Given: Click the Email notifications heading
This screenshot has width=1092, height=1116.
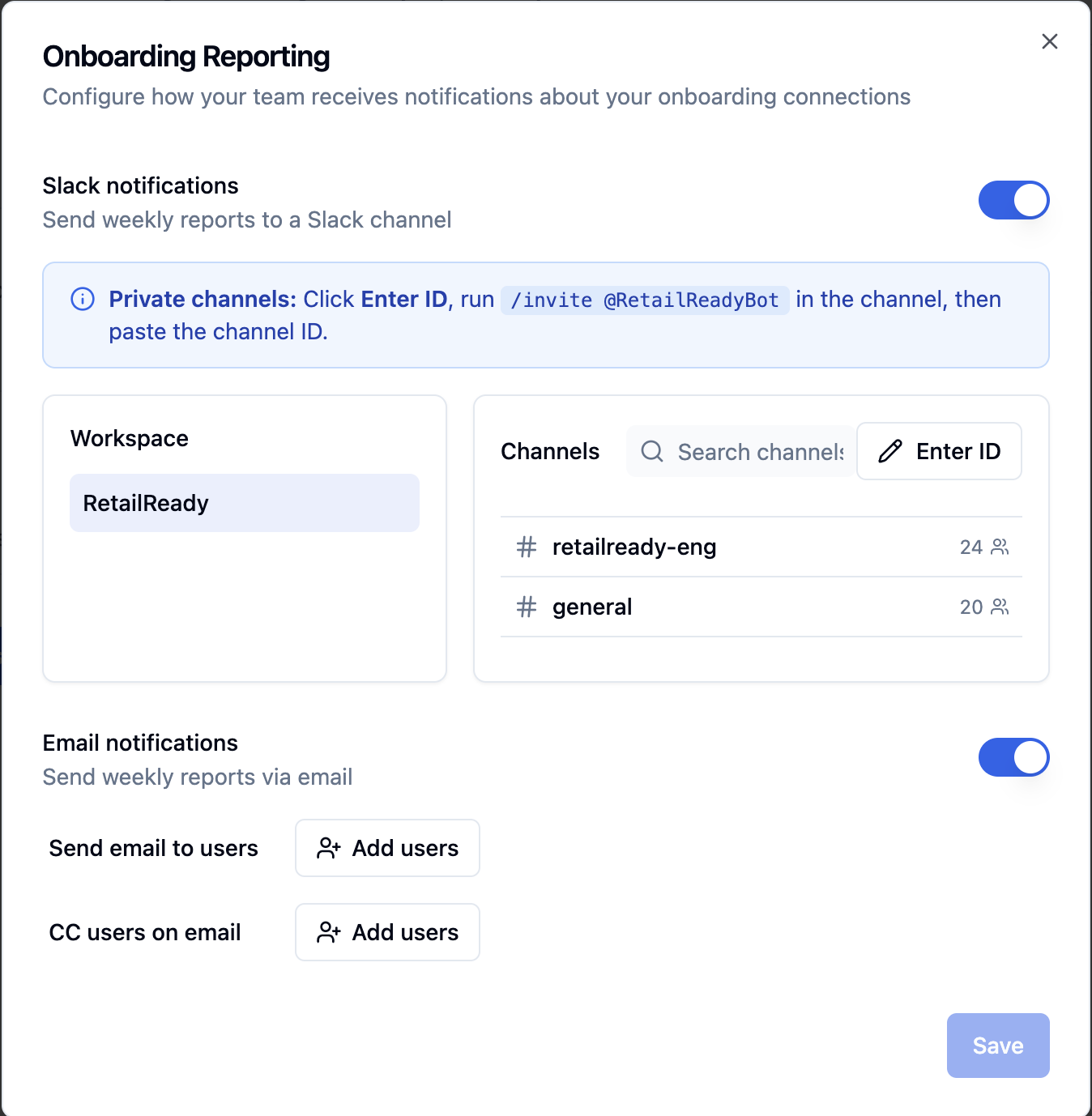Looking at the screenshot, I should pyautogui.click(x=140, y=743).
